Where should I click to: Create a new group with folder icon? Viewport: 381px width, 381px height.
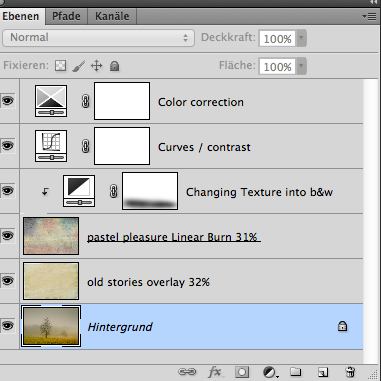pyautogui.click(x=295, y=372)
